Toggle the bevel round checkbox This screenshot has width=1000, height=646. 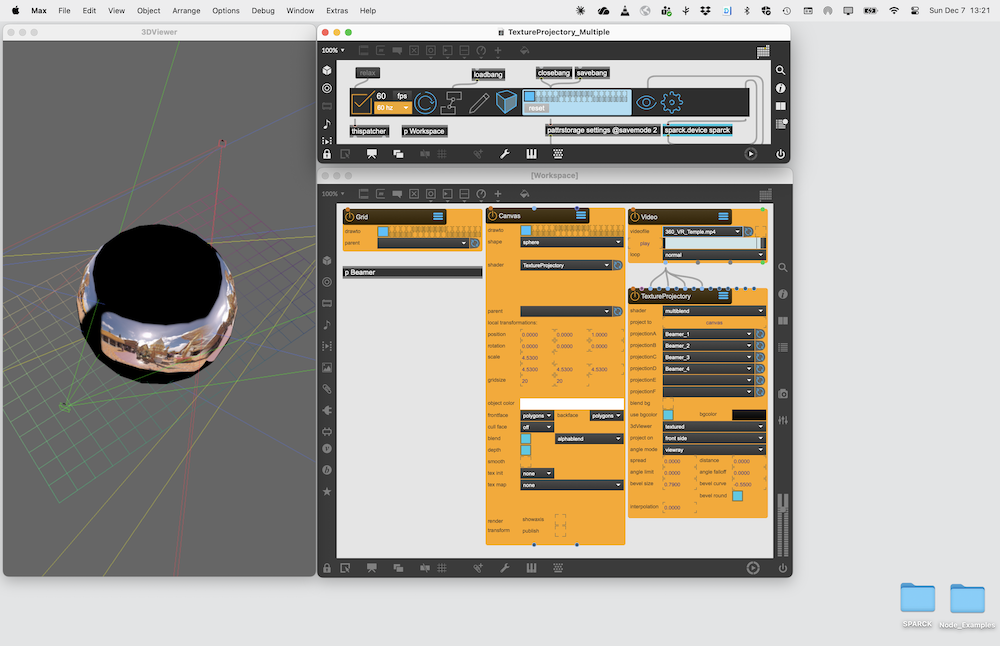click(x=737, y=495)
